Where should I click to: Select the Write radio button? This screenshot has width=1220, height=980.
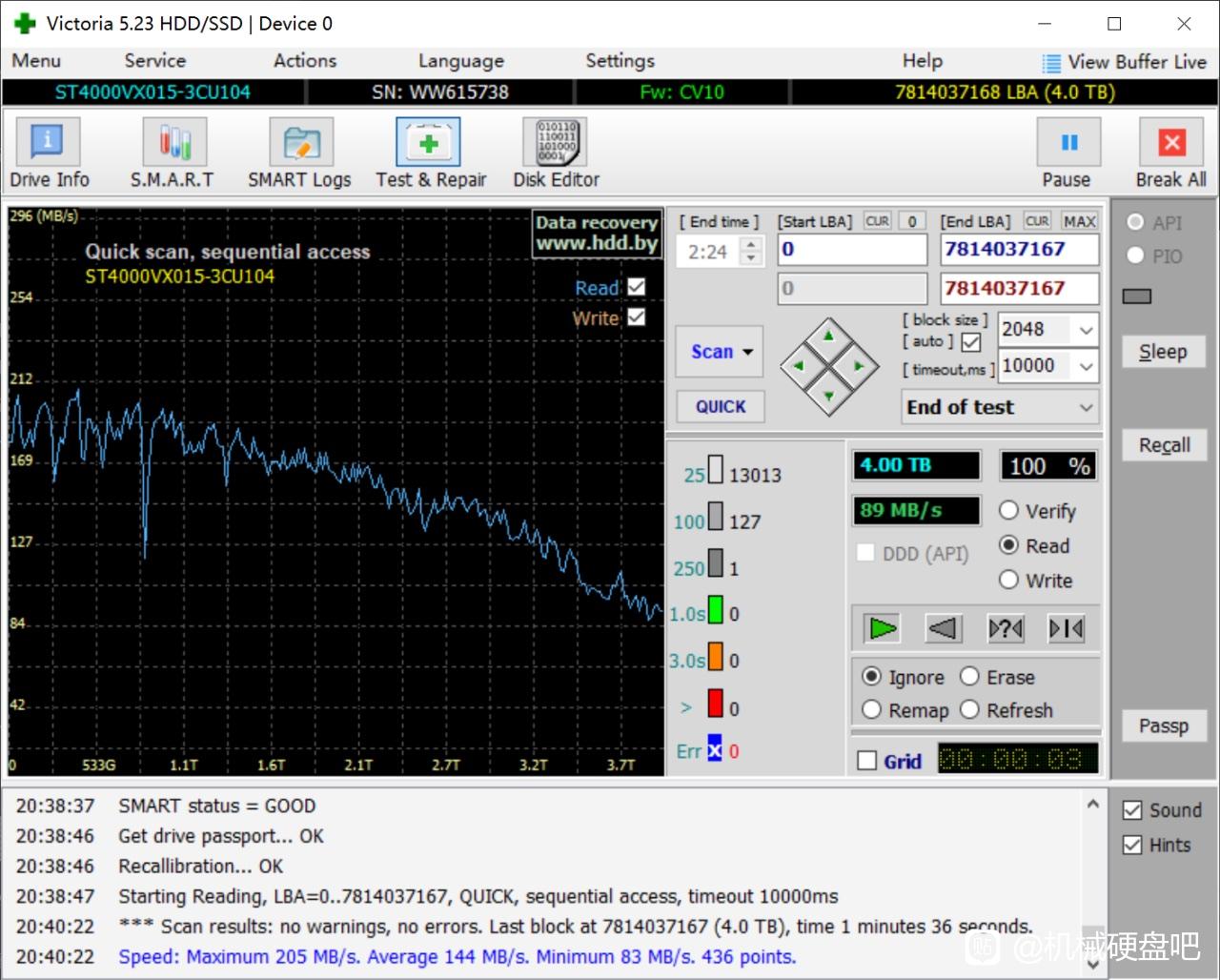(x=1008, y=580)
